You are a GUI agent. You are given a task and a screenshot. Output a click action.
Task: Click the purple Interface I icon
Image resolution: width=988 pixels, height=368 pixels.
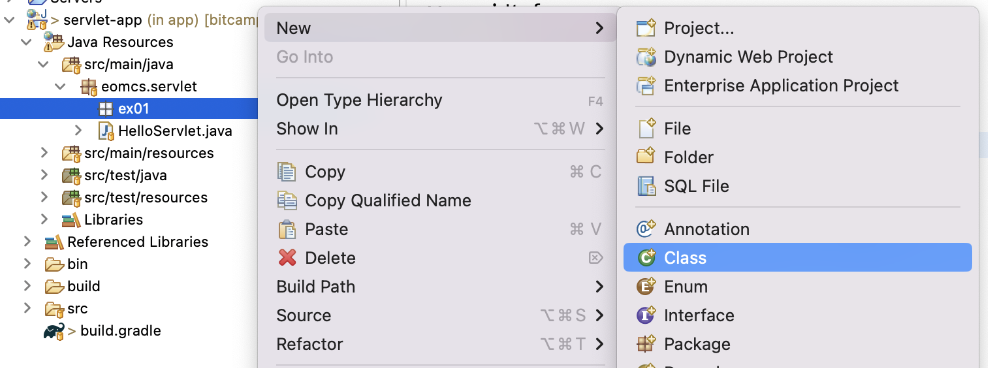tap(646, 315)
